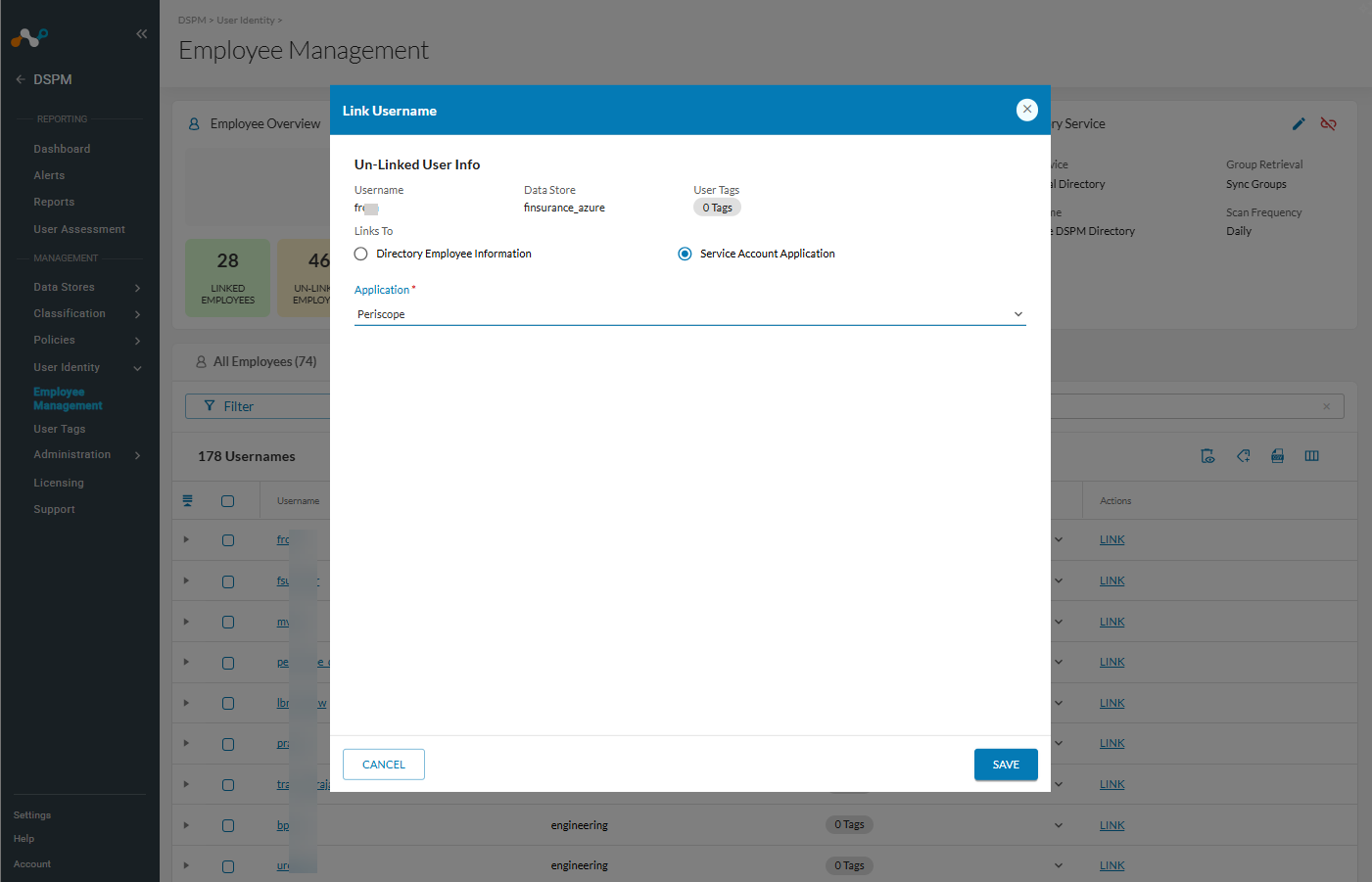Open the column chooser icon
The width and height of the screenshot is (1372, 882).
(x=1311, y=456)
